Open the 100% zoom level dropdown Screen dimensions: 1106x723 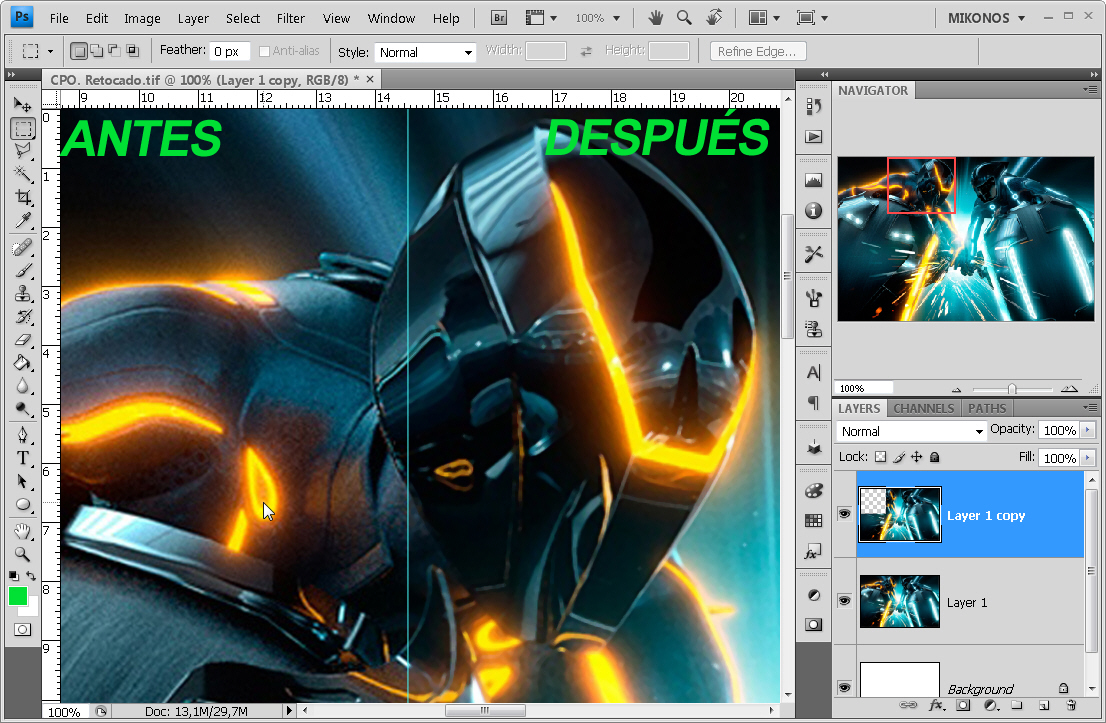tap(598, 17)
